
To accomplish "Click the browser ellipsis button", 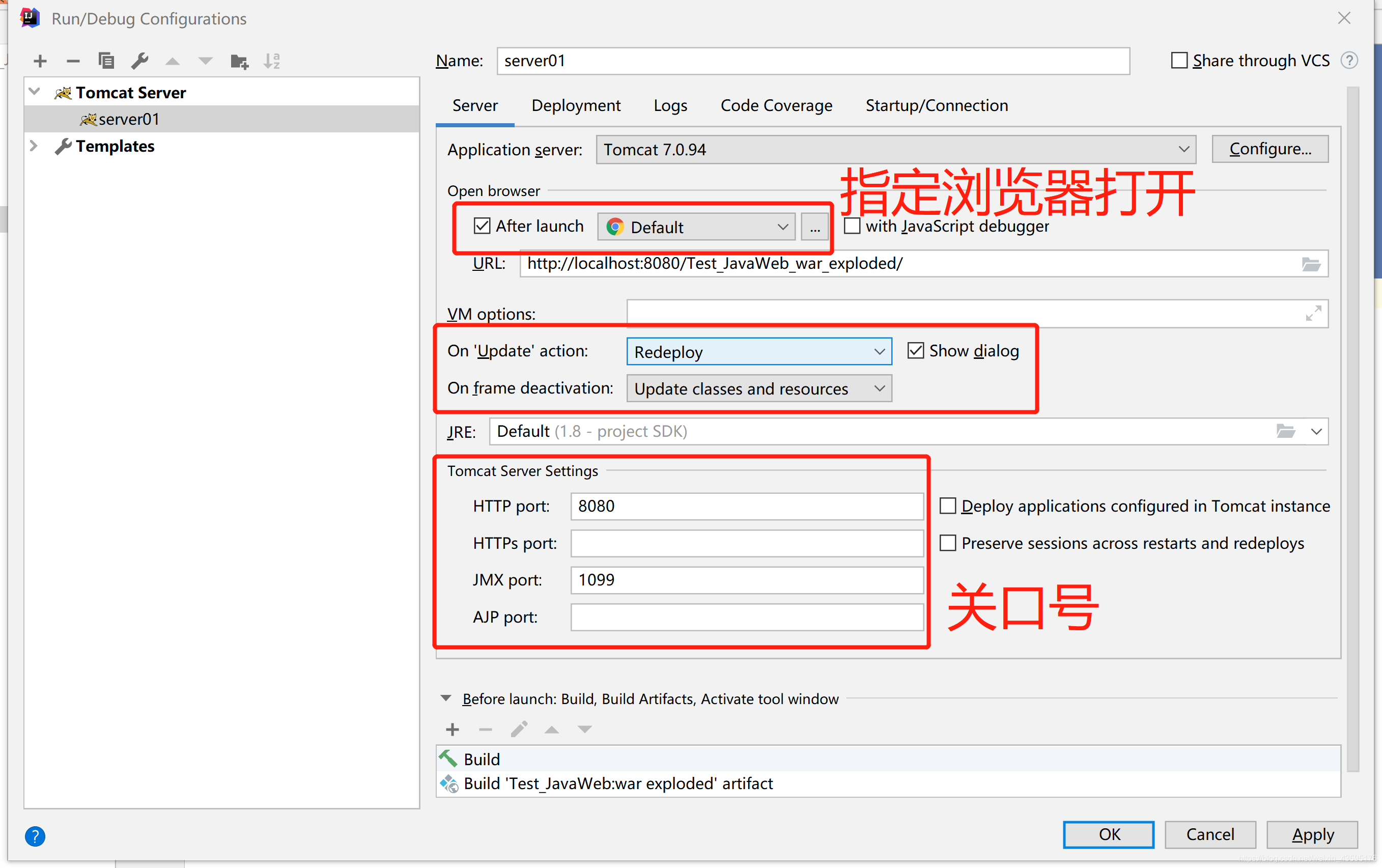I will 815,227.
